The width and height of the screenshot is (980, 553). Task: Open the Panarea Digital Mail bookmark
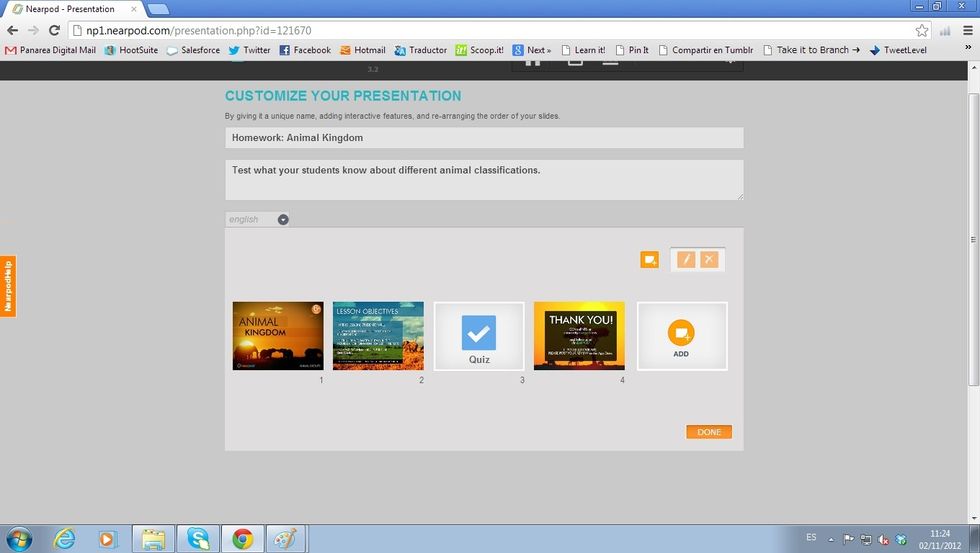(51, 50)
